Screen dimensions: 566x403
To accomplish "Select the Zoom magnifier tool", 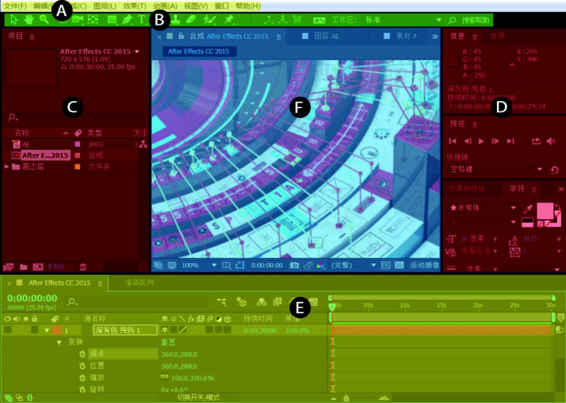I will click(44, 20).
